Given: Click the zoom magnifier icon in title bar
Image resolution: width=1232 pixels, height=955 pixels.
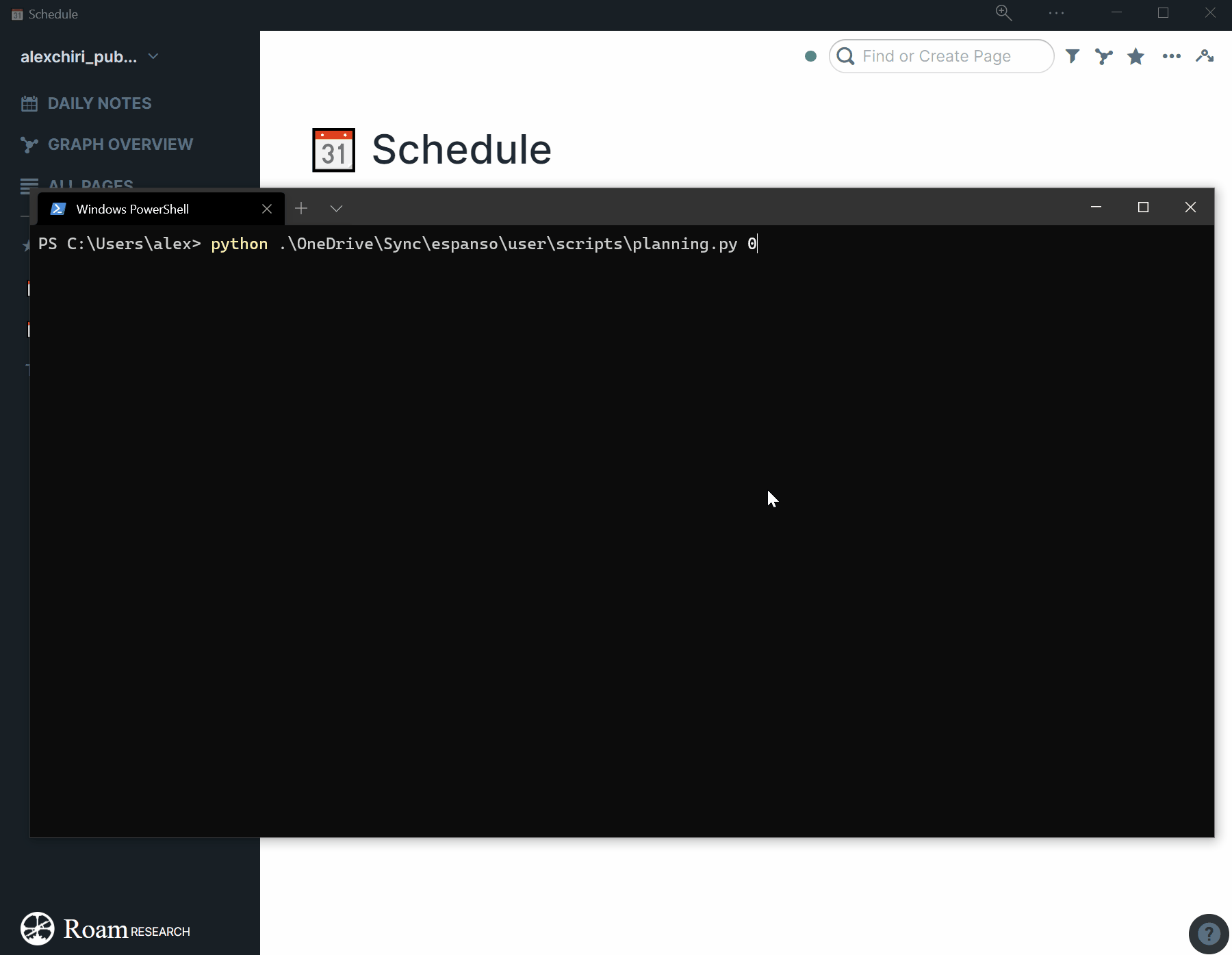Looking at the screenshot, I should point(1003,13).
